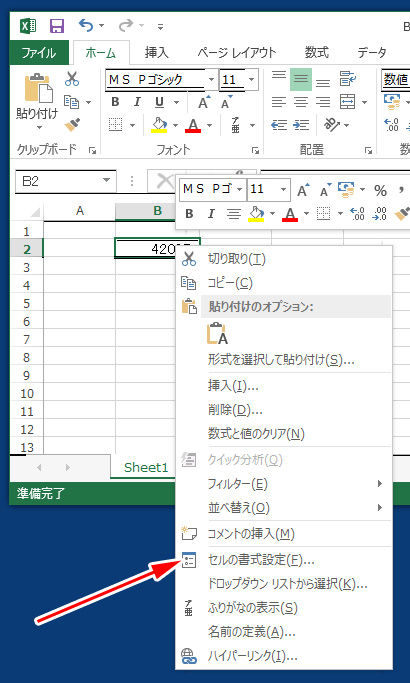The width and height of the screenshot is (410, 683).
Task: Click the Keep Text Only paste option icon
Action: click(218, 334)
